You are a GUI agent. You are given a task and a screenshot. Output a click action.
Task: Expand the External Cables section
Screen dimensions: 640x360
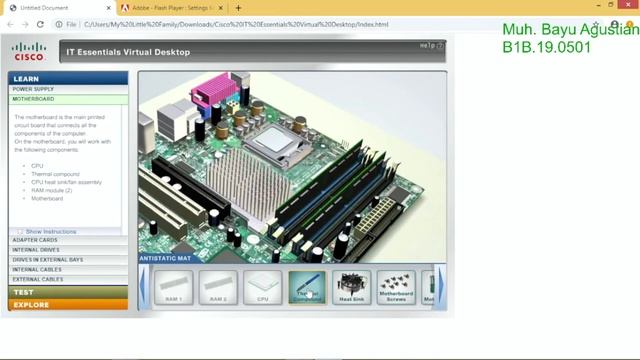pyautogui.click(x=68, y=279)
